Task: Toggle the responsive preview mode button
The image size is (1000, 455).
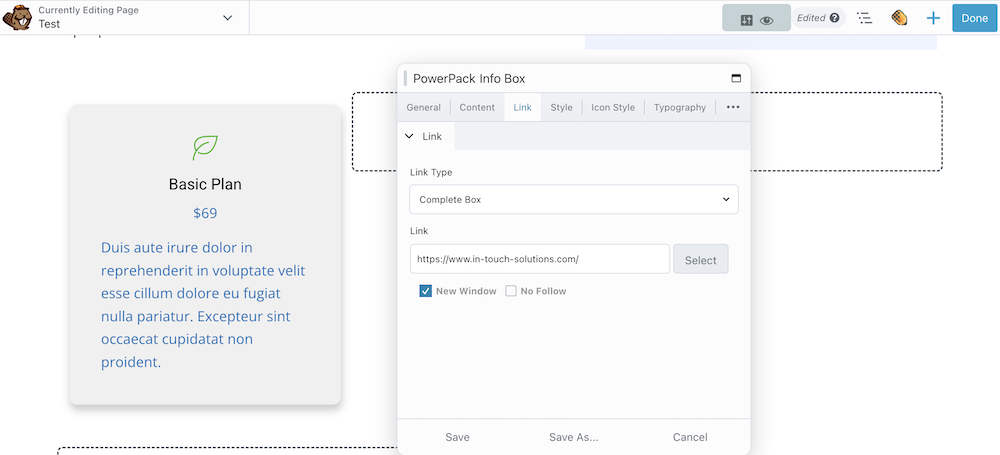Action: pyautogui.click(x=756, y=18)
